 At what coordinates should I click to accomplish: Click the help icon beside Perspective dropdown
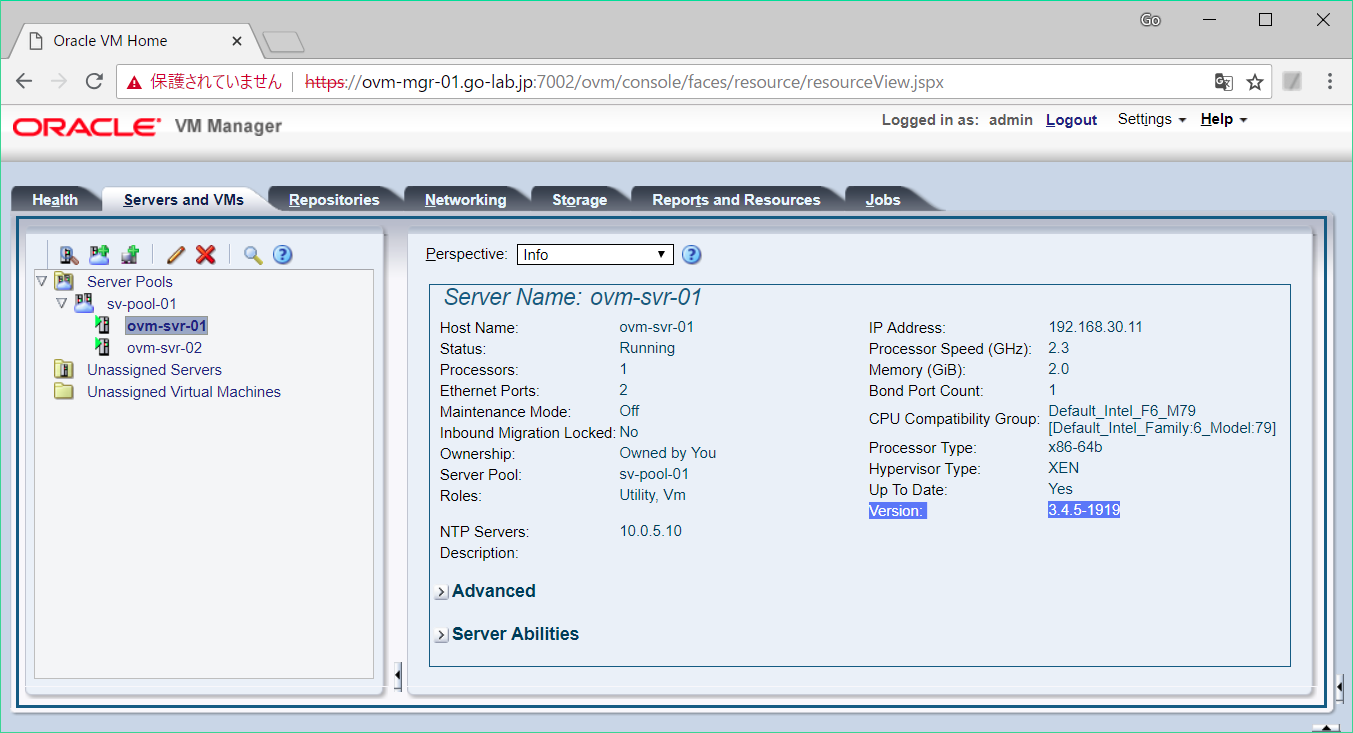pos(691,255)
